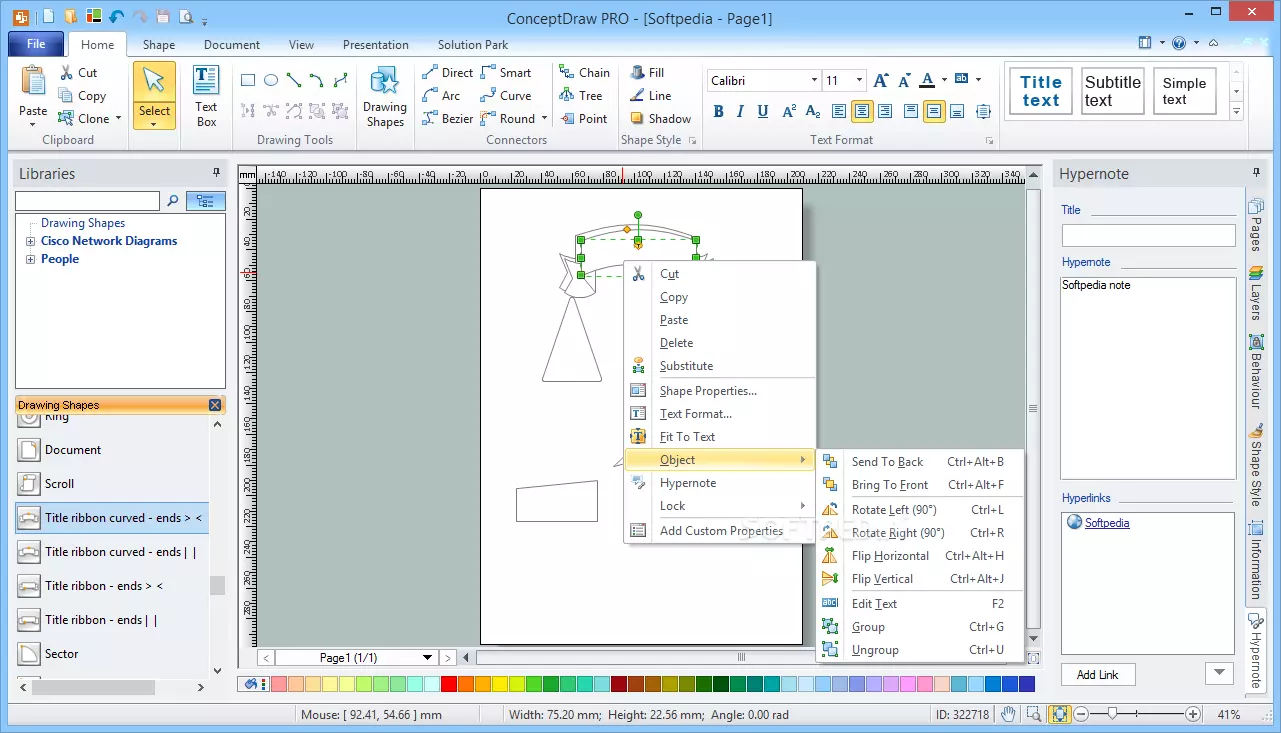Image resolution: width=1281 pixels, height=733 pixels.
Task: Apply the Subtitle text style
Action: [x=1112, y=91]
